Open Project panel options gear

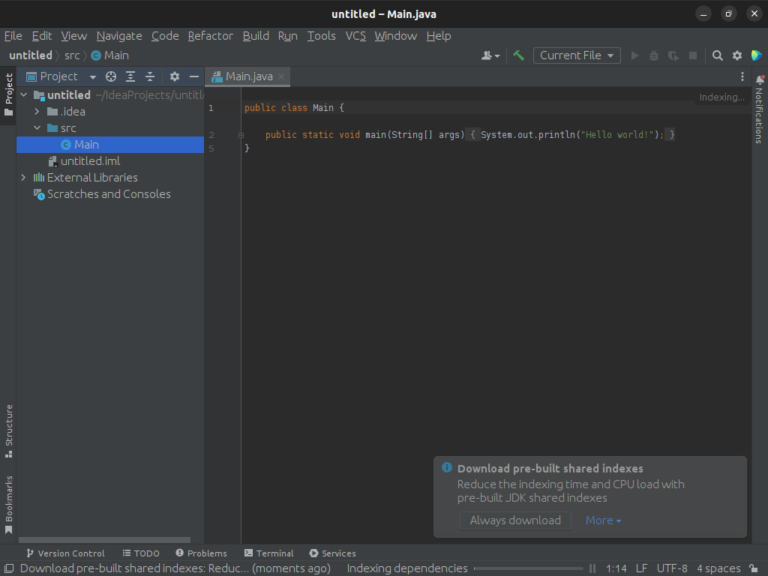click(174, 76)
